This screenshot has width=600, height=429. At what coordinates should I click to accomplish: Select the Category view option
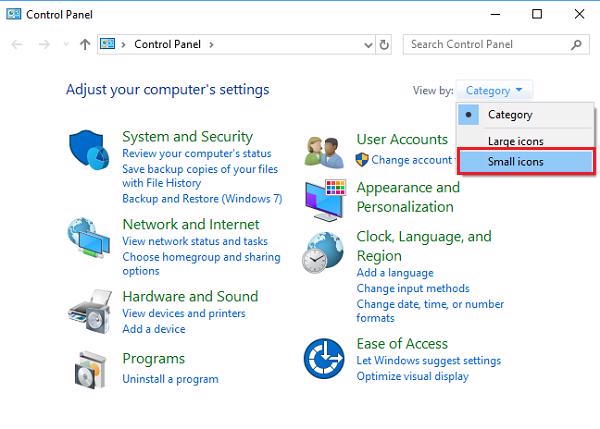(x=510, y=115)
